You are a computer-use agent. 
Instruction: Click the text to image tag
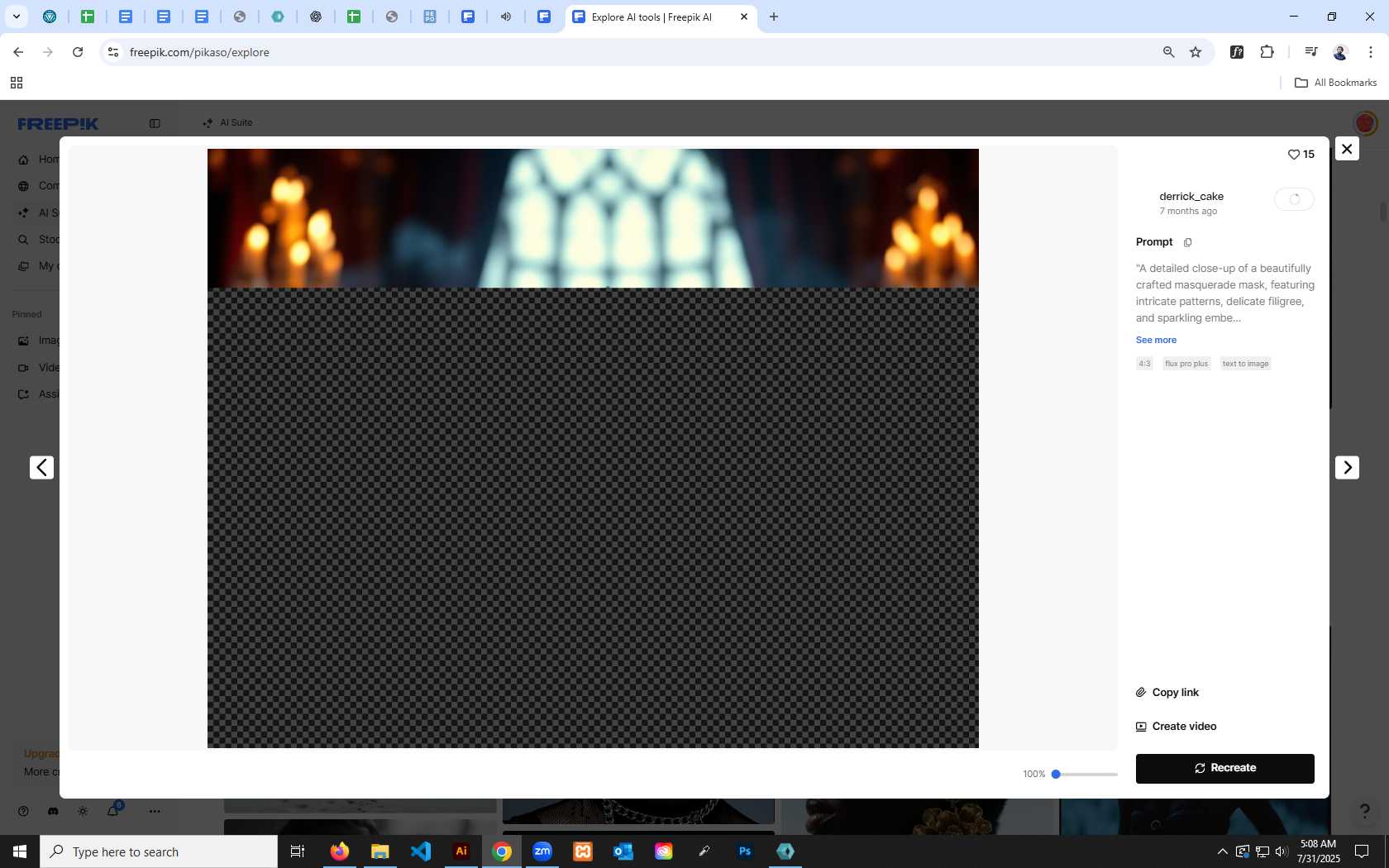click(1245, 364)
